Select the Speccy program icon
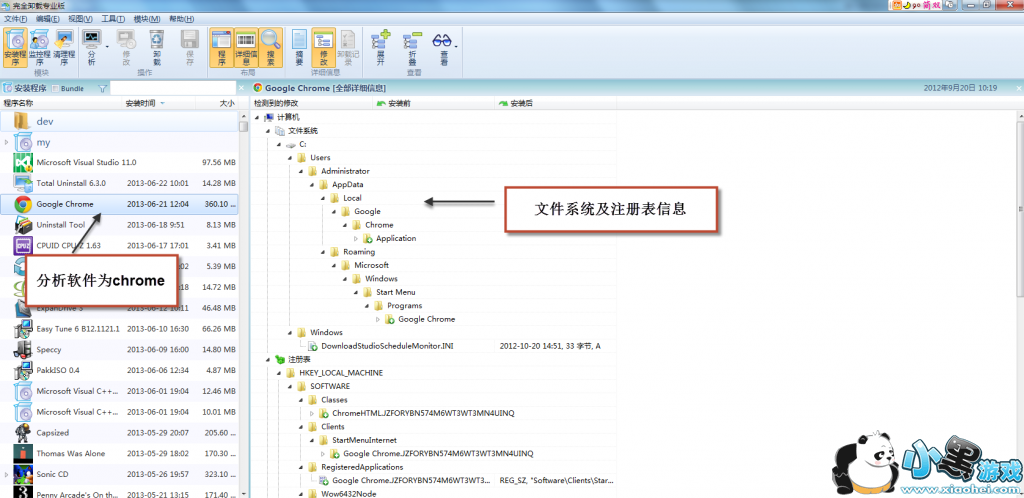The image size is (1024, 498). click(23, 349)
